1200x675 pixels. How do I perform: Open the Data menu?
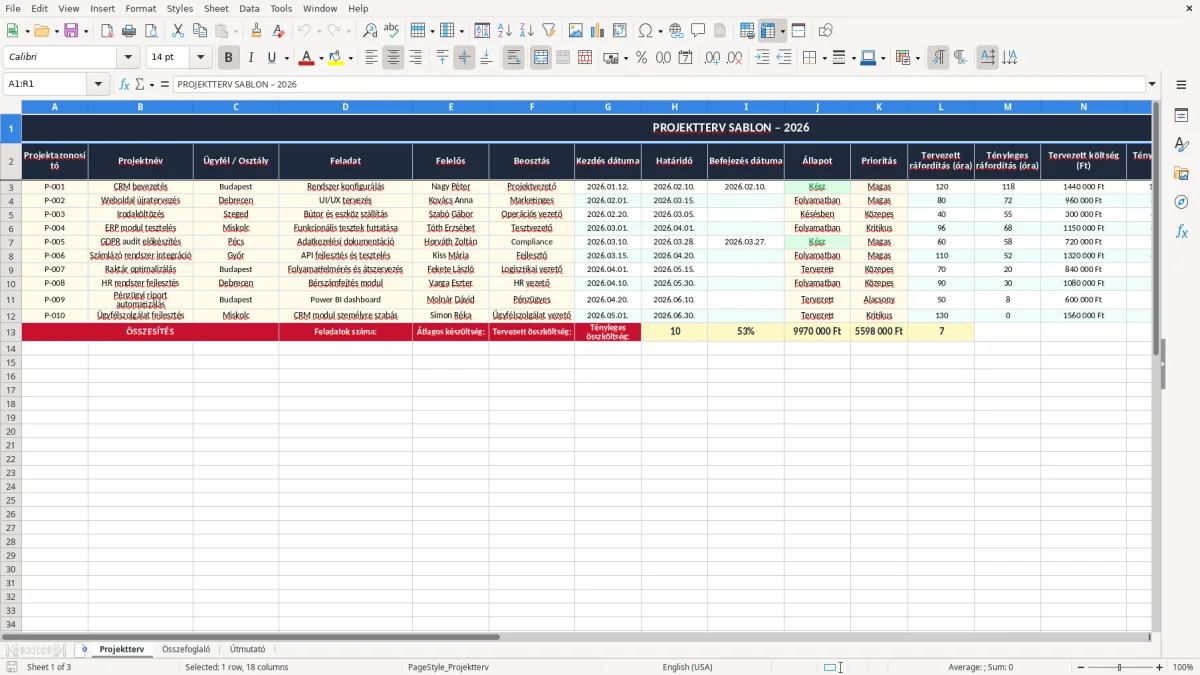pyautogui.click(x=249, y=8)
